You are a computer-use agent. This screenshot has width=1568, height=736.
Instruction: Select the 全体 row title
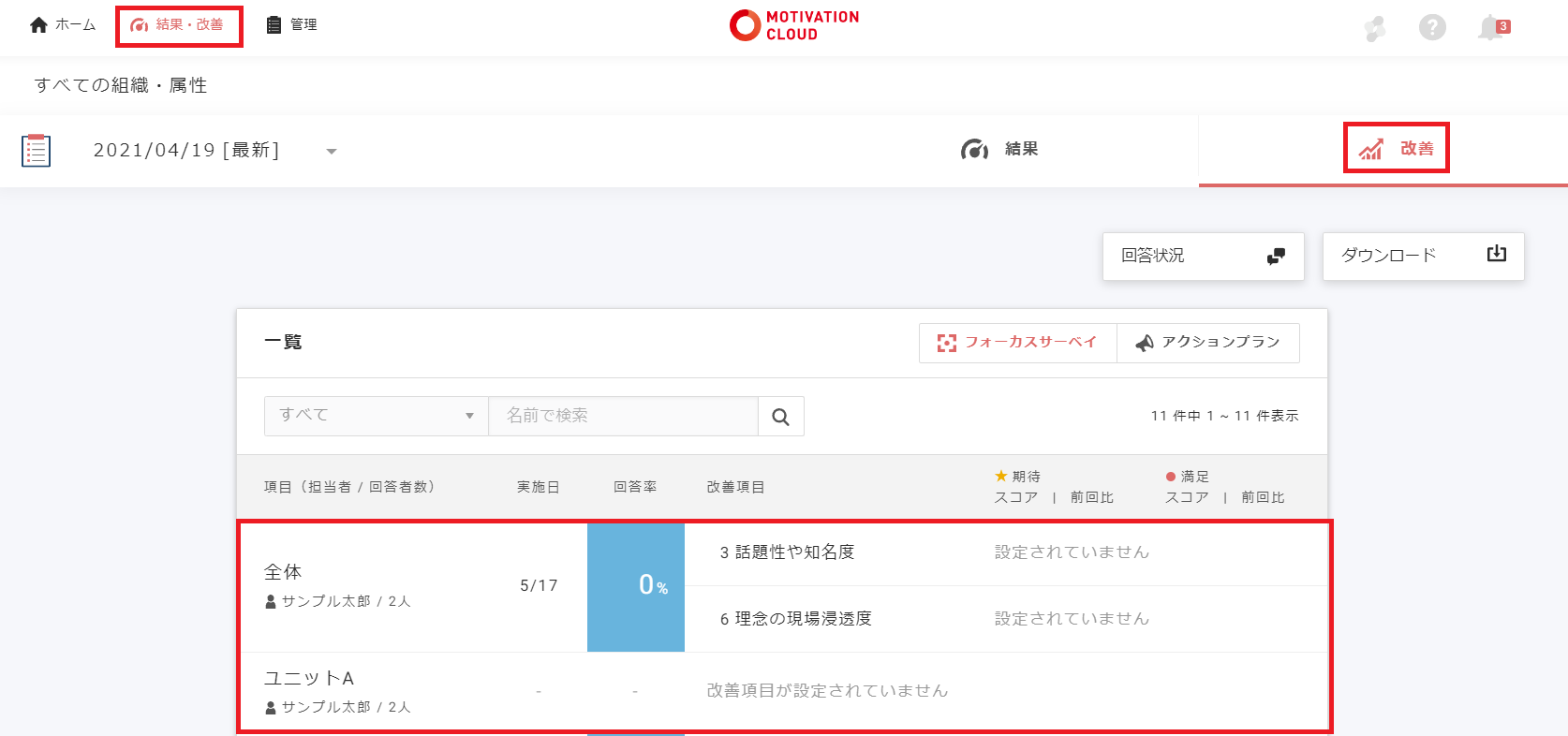283,571
